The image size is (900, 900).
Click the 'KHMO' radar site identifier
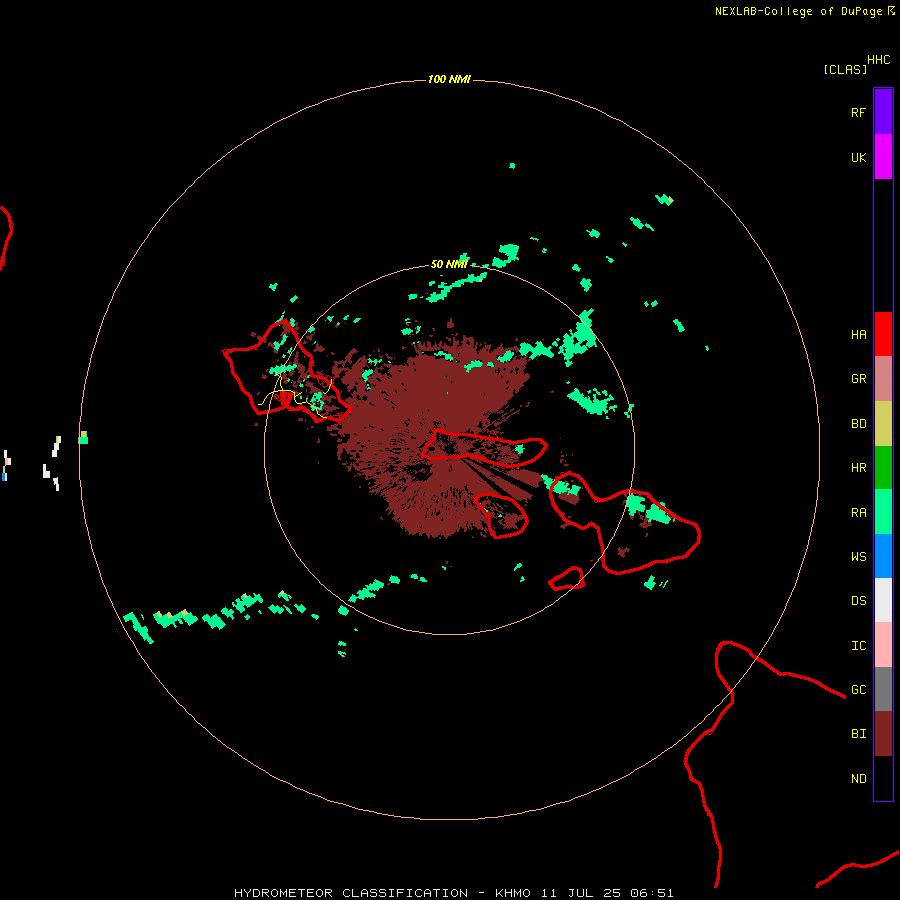pyautogui.click(x=513, y=893)
